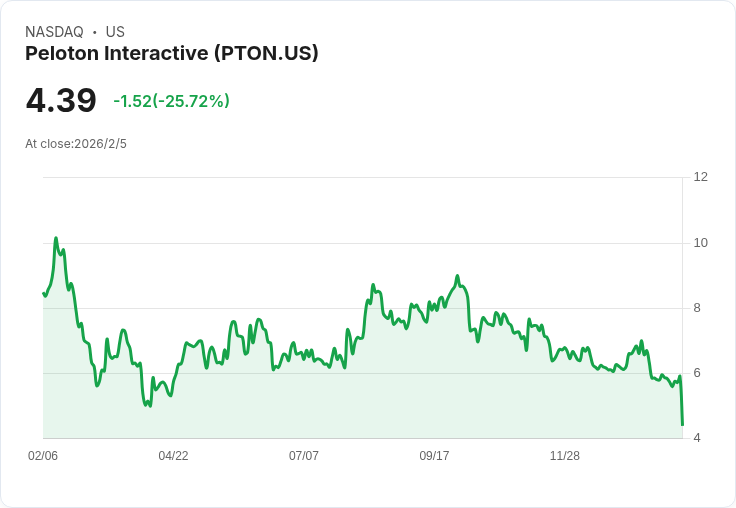Click the -1.52(-25.72%) change value
Screen dimensions: 736x508
[171, 101]
